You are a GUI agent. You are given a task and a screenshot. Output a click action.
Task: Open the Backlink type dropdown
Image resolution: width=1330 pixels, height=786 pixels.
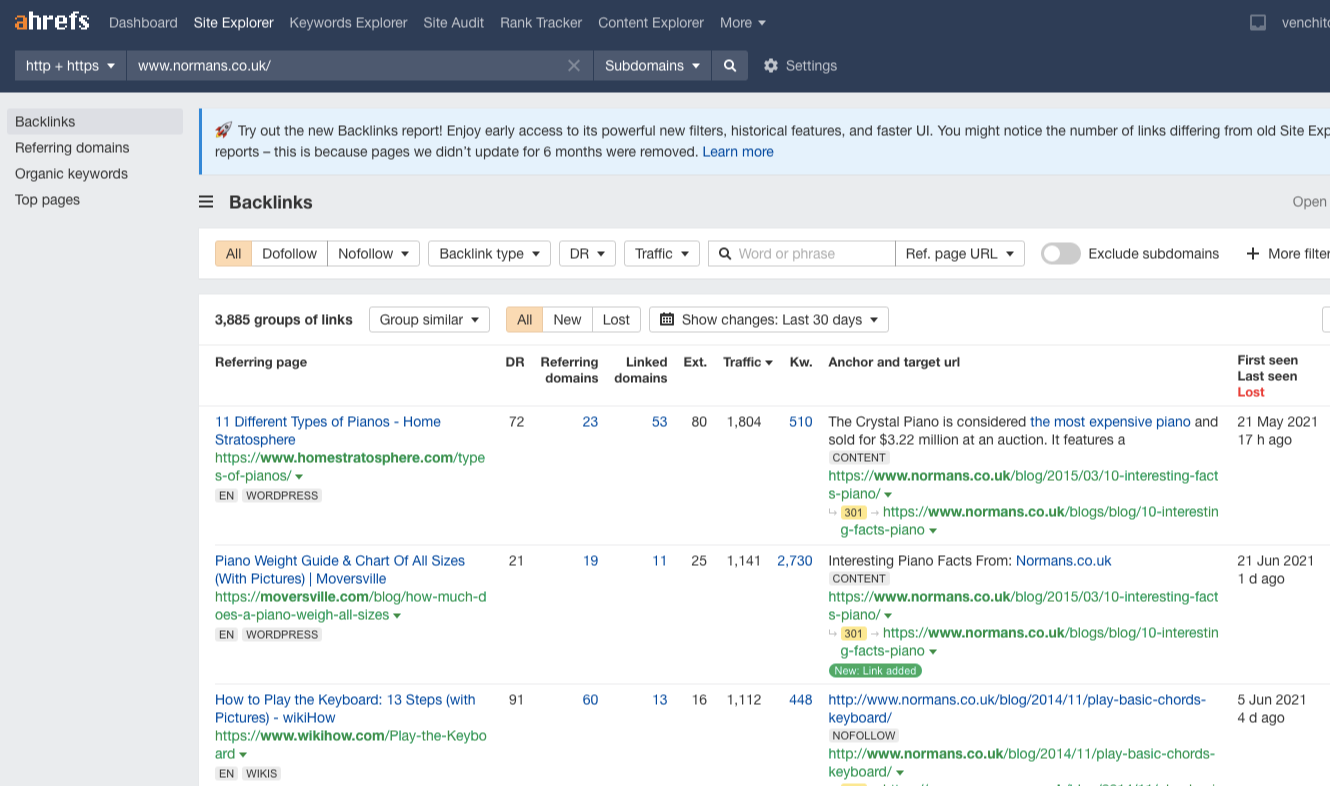489,254
